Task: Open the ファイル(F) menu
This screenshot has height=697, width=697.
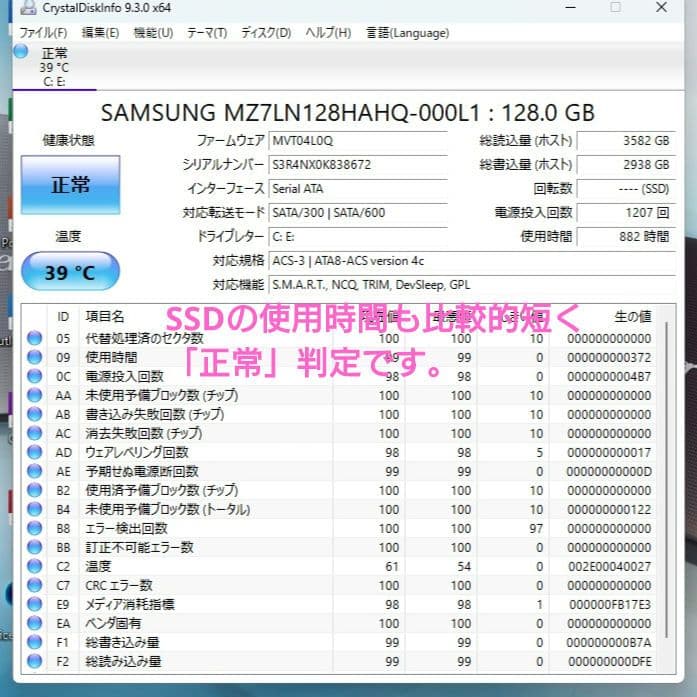Action: [43, 33]
